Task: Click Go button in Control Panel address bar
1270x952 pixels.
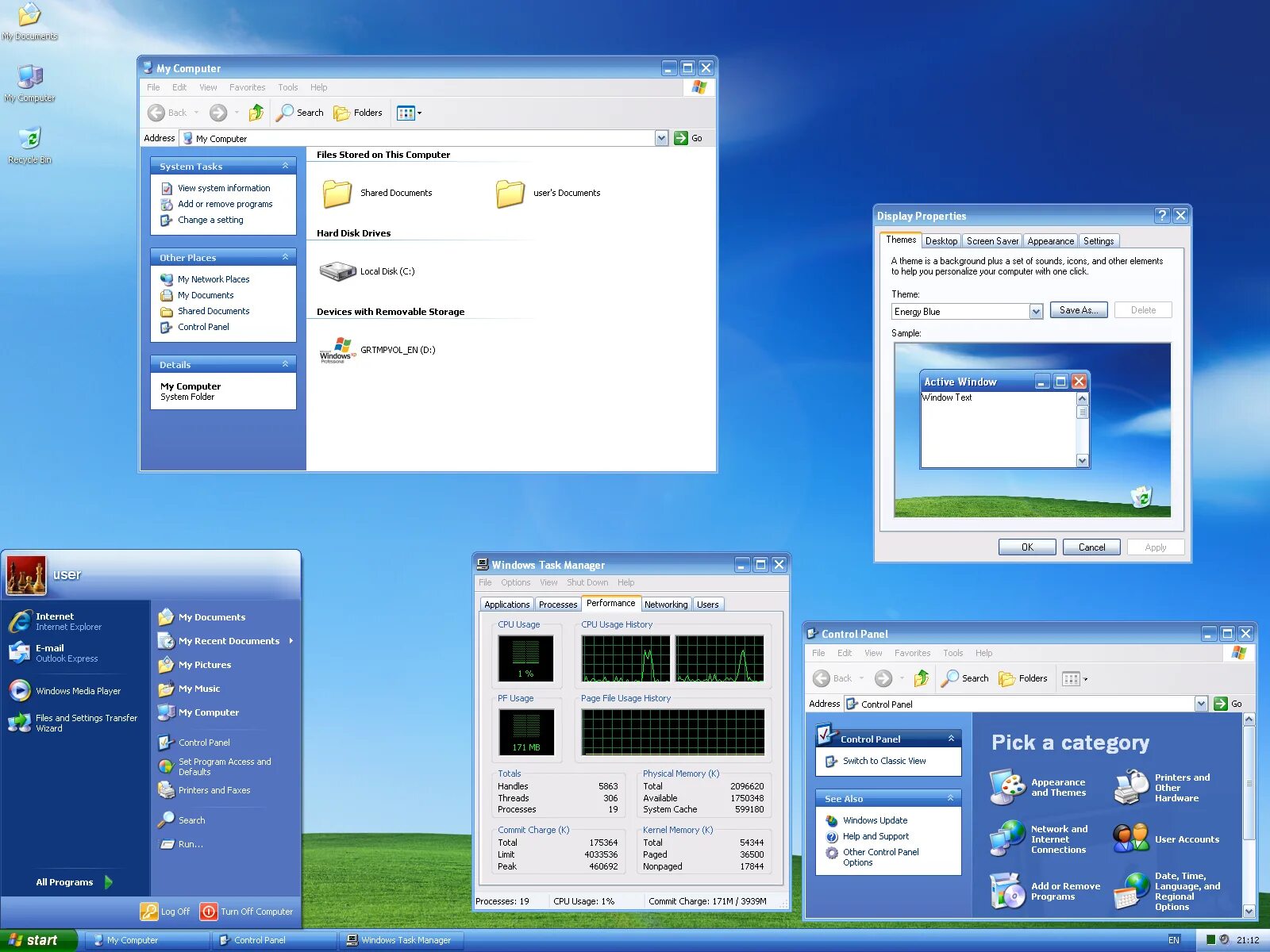Action: pyautogui.click(x=1228, y=704)
